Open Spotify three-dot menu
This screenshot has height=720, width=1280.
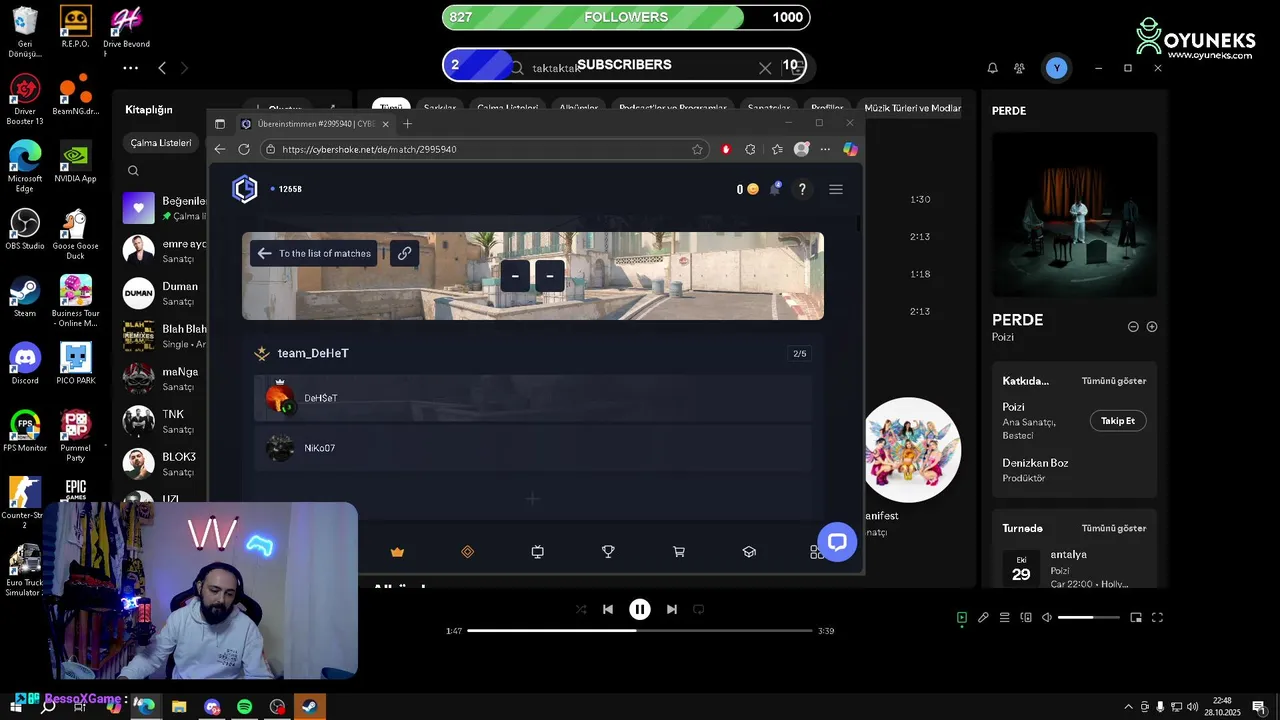pos(131,68)
